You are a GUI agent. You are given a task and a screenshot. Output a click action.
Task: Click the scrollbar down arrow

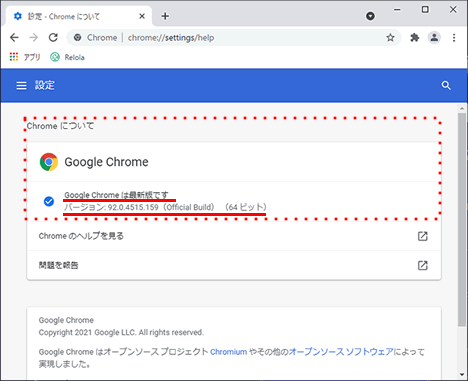pyautogui.click(x=462, y=374)
